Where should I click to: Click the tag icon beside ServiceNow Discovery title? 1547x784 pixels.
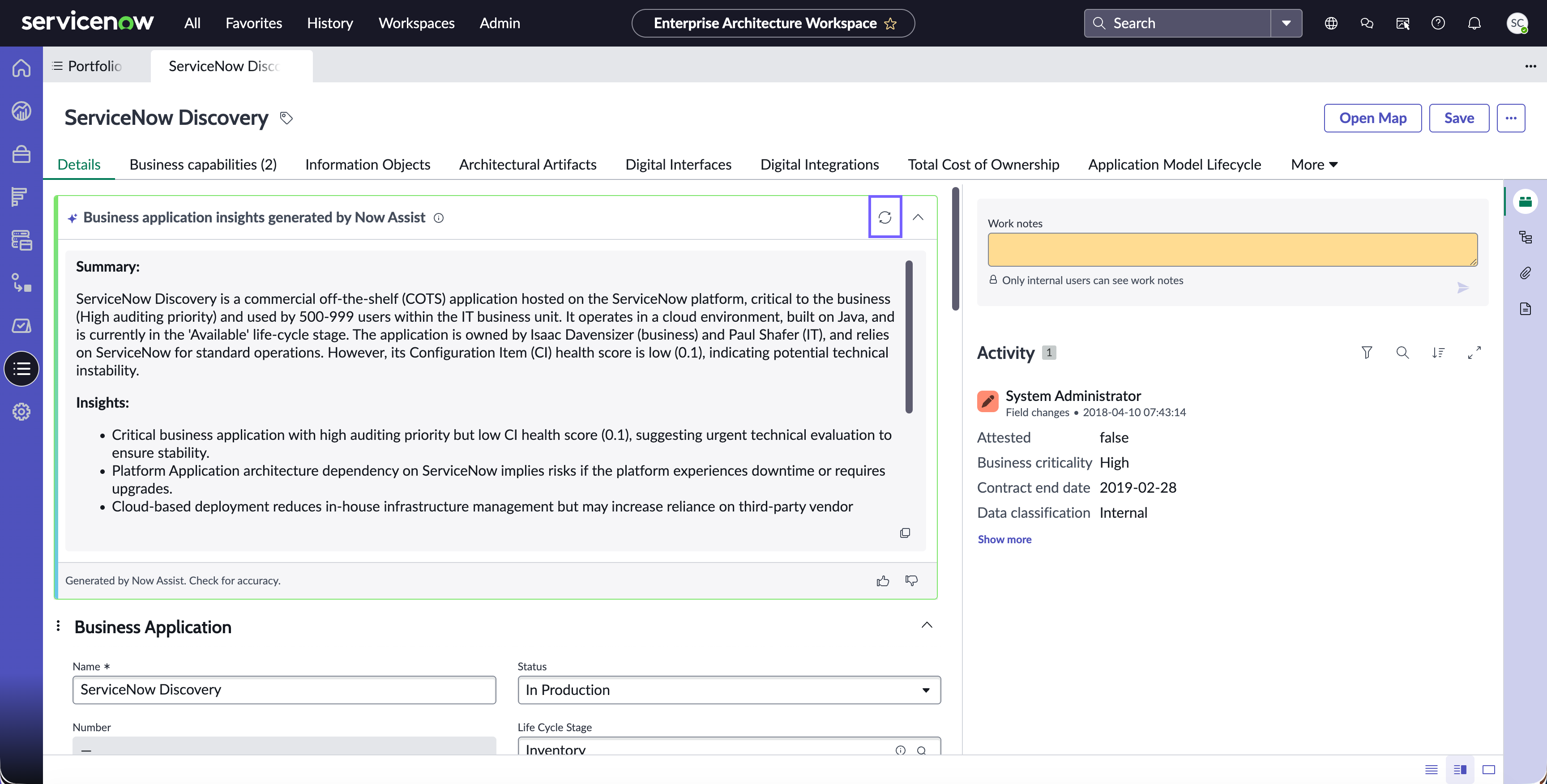(x=286, y=118)
